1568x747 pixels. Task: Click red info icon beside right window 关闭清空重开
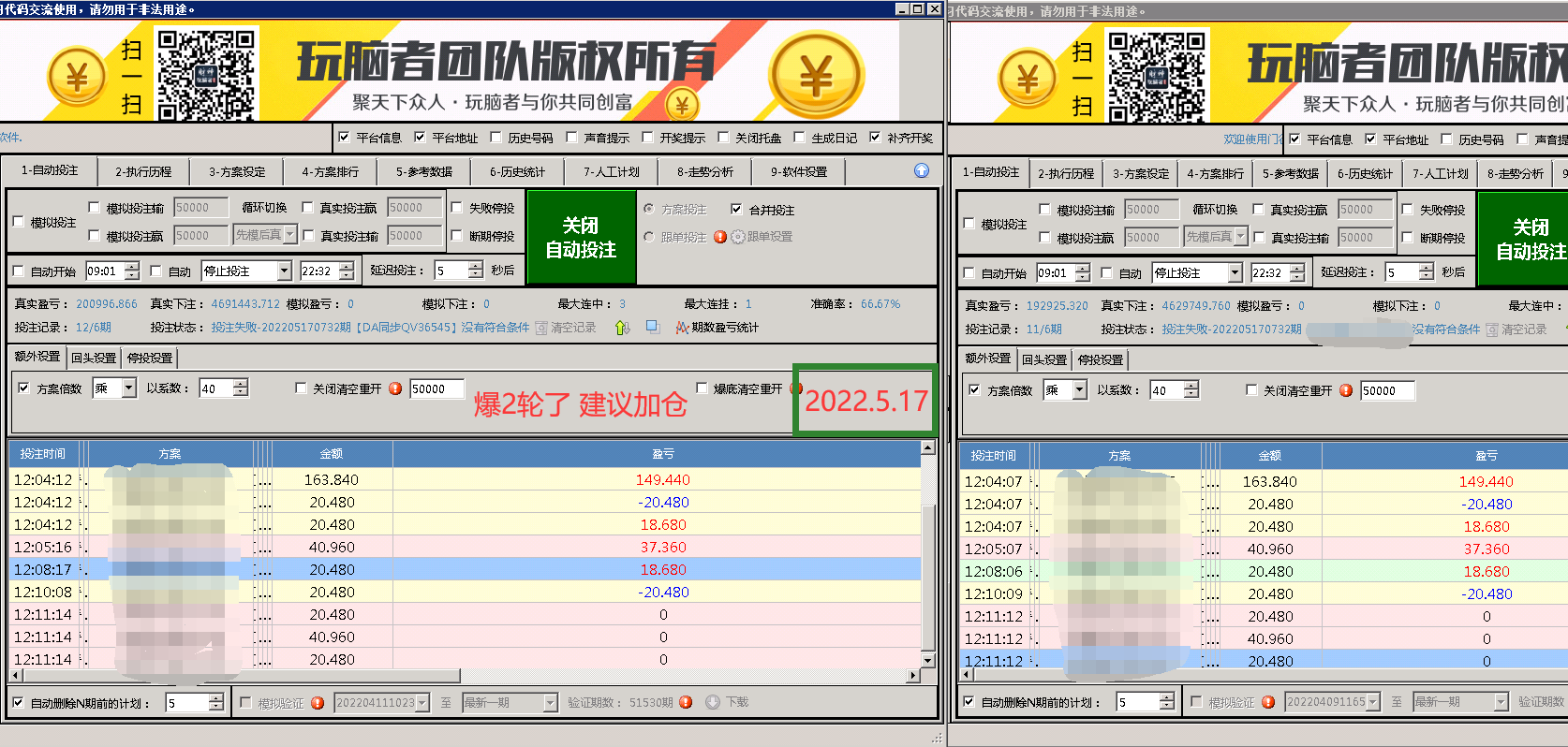click(1346, 390)
